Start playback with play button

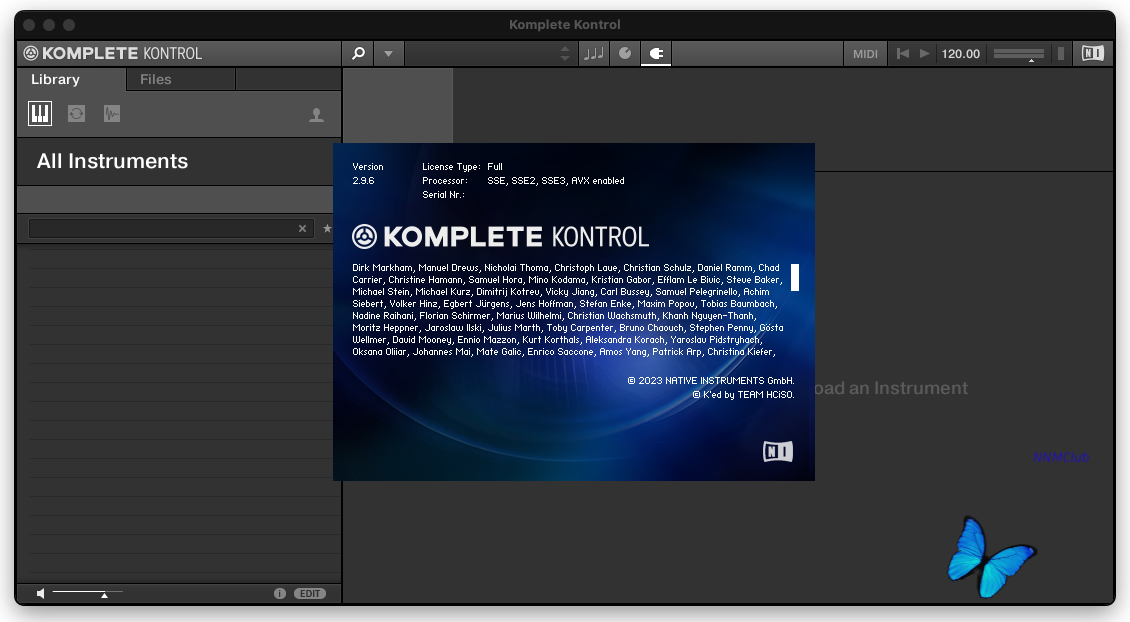tap(925, 53)
